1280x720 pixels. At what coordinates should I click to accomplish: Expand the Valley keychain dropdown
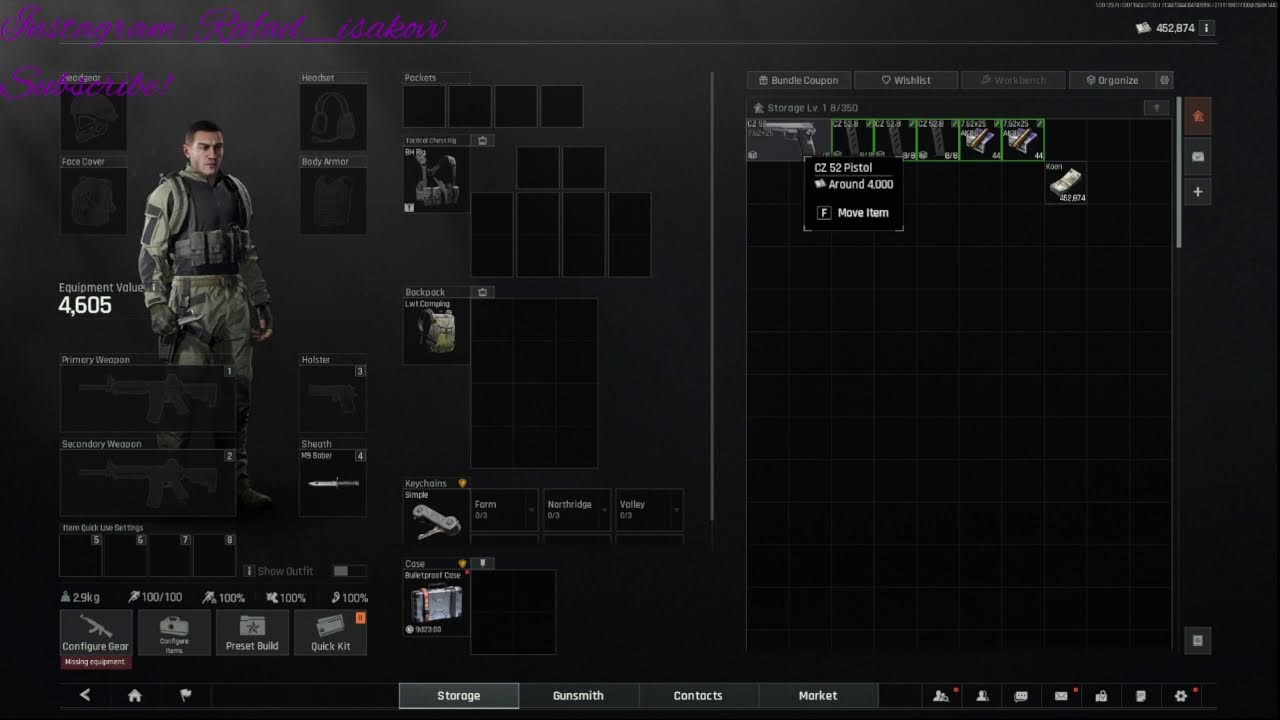677,510
